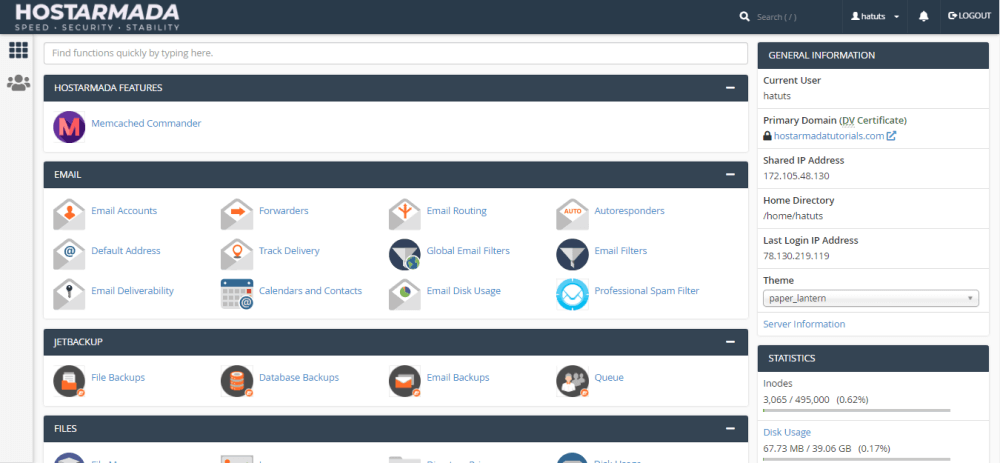Open the Calendars and Contacts link
Image resolution: width=1000 pixels, height=463 pixels.
(x=311, y=290)
